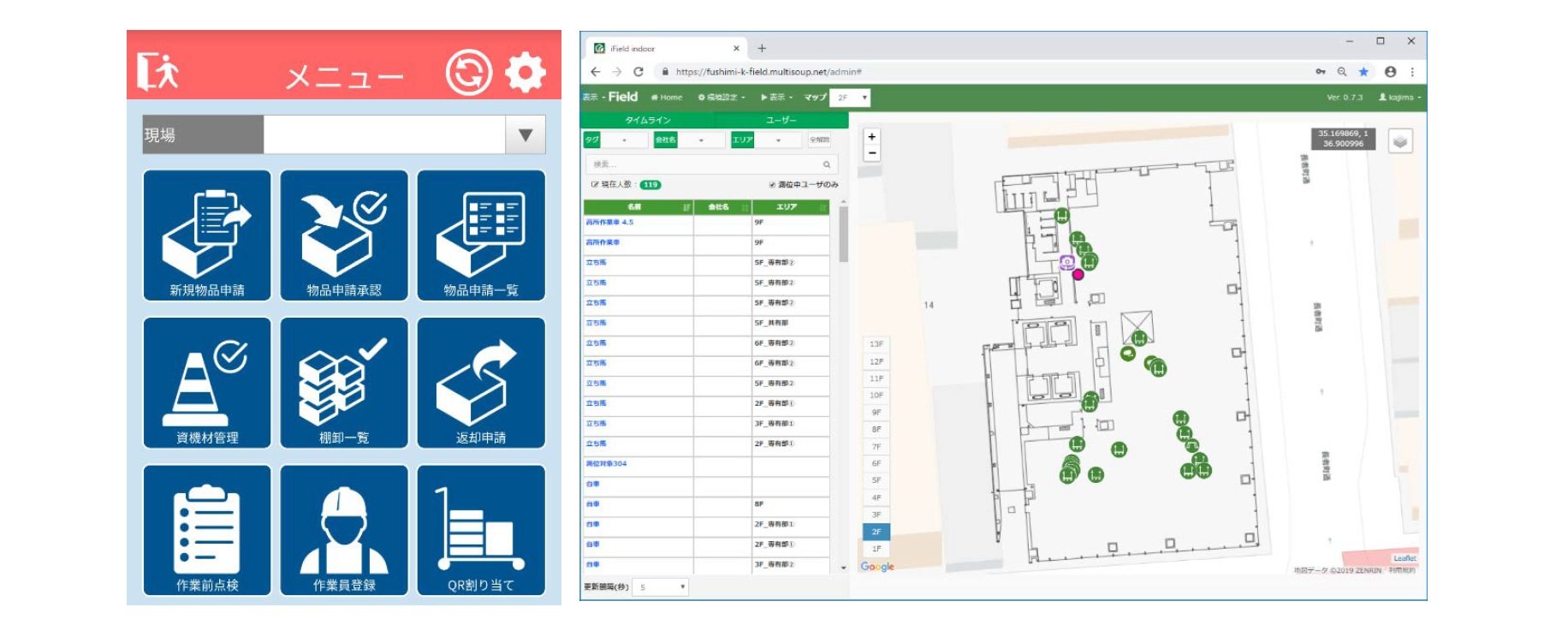
Task: Click the refresh sync icon in menu header
Action: click(x=468, y=73)
